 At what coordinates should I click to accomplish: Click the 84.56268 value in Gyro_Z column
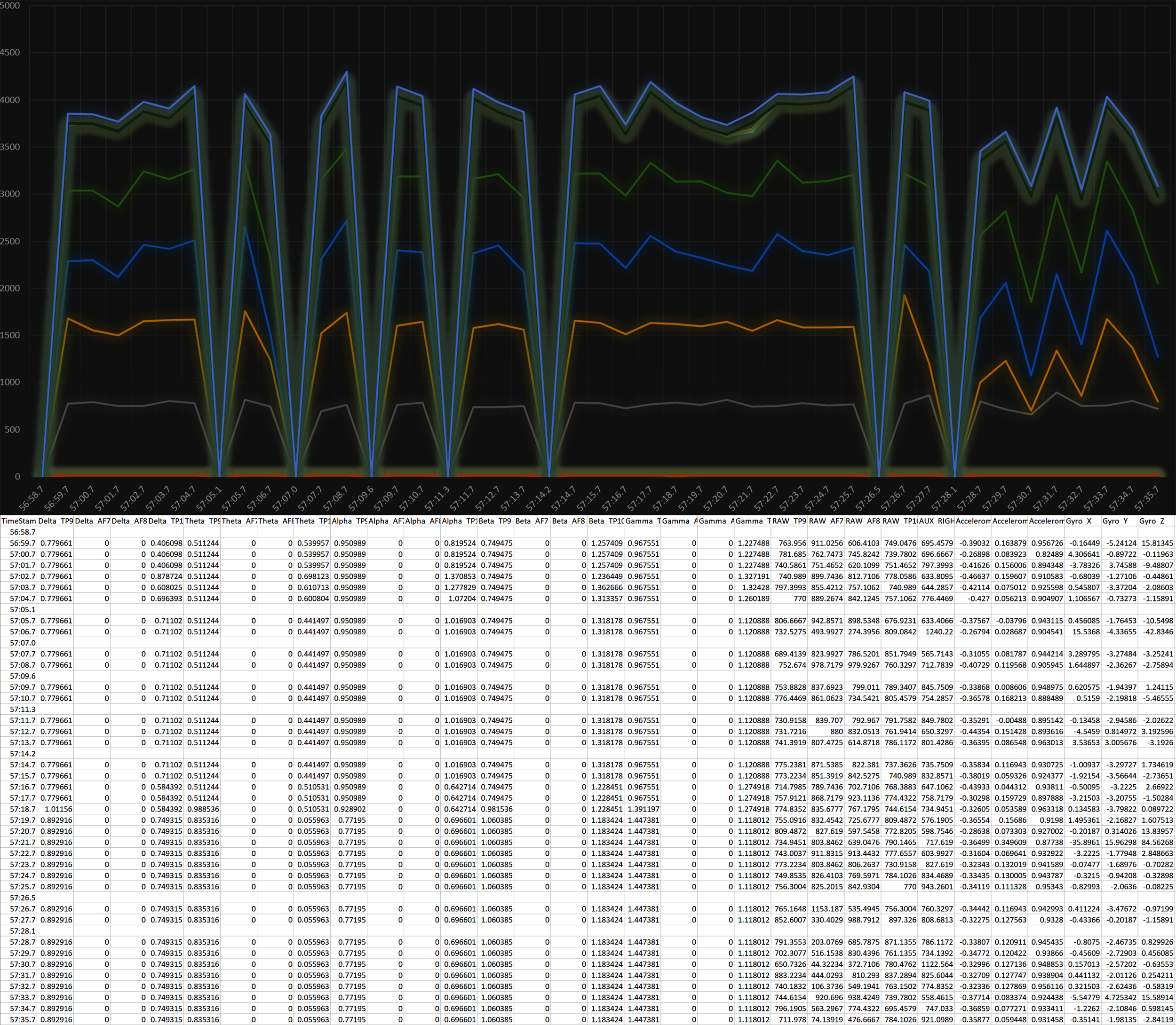[1157, 843]
